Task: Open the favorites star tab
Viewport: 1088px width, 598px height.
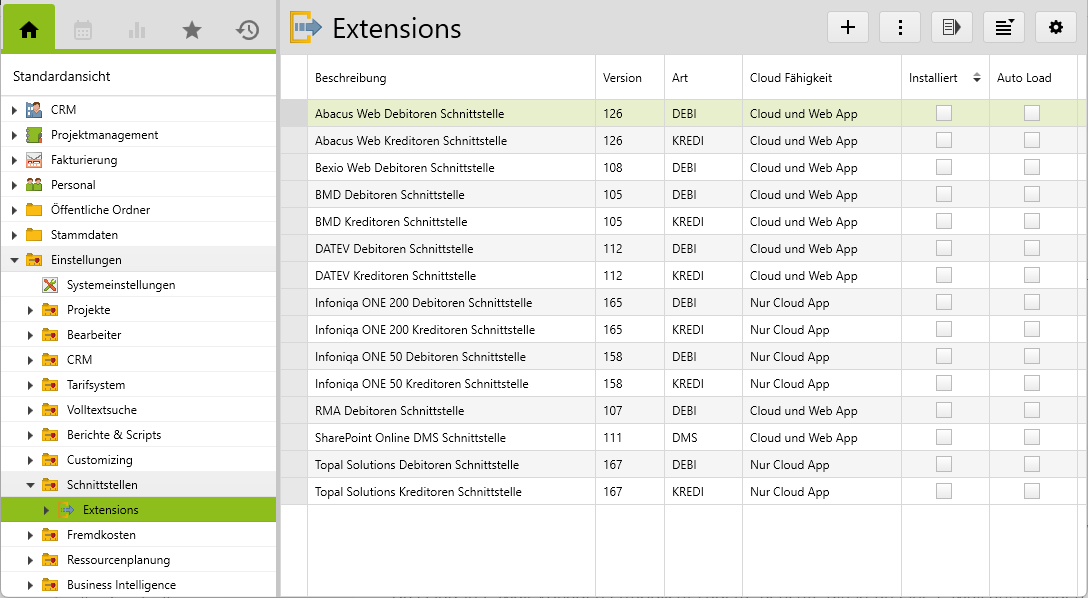Action: pyautogui.click(x=192, y=30)
